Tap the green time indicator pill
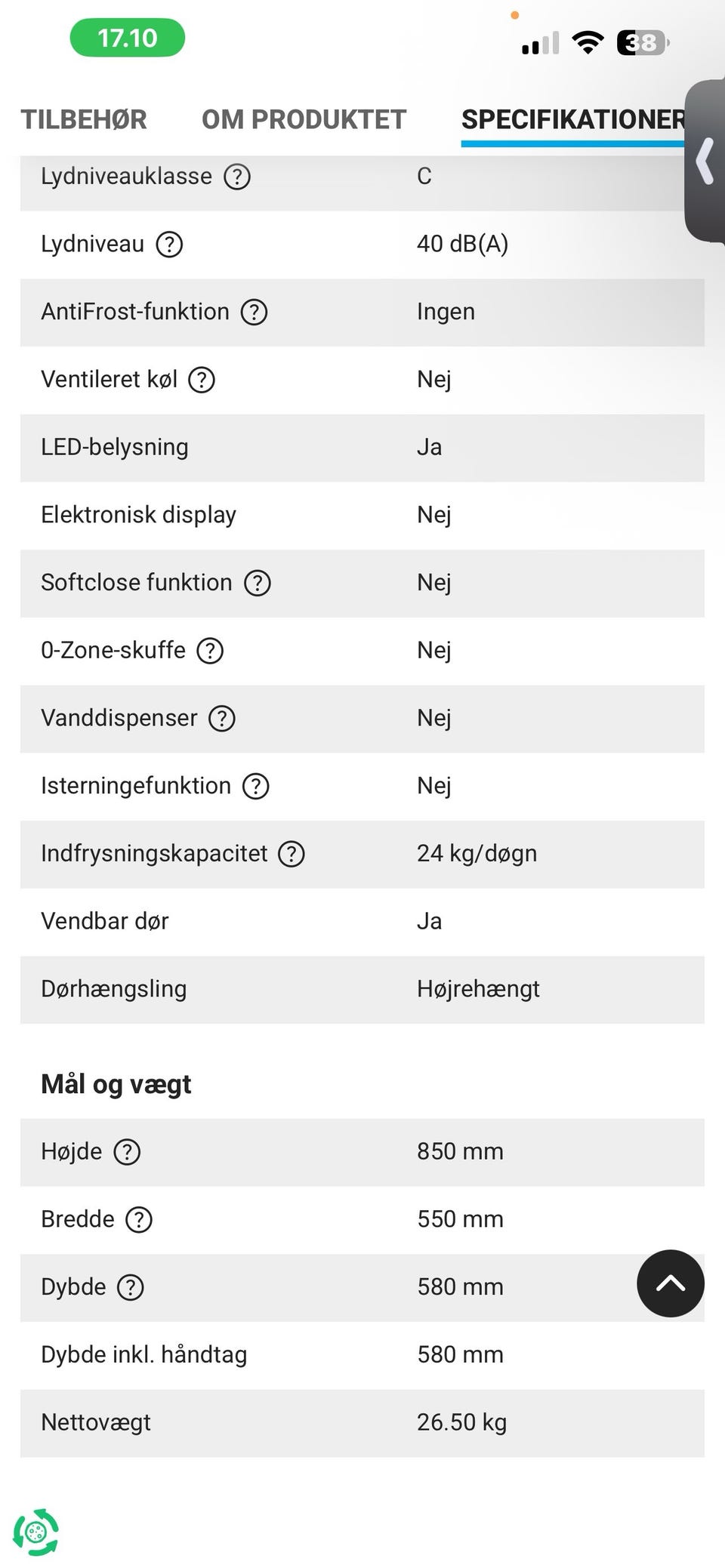 pyautogui.click(x=127, y=38)
